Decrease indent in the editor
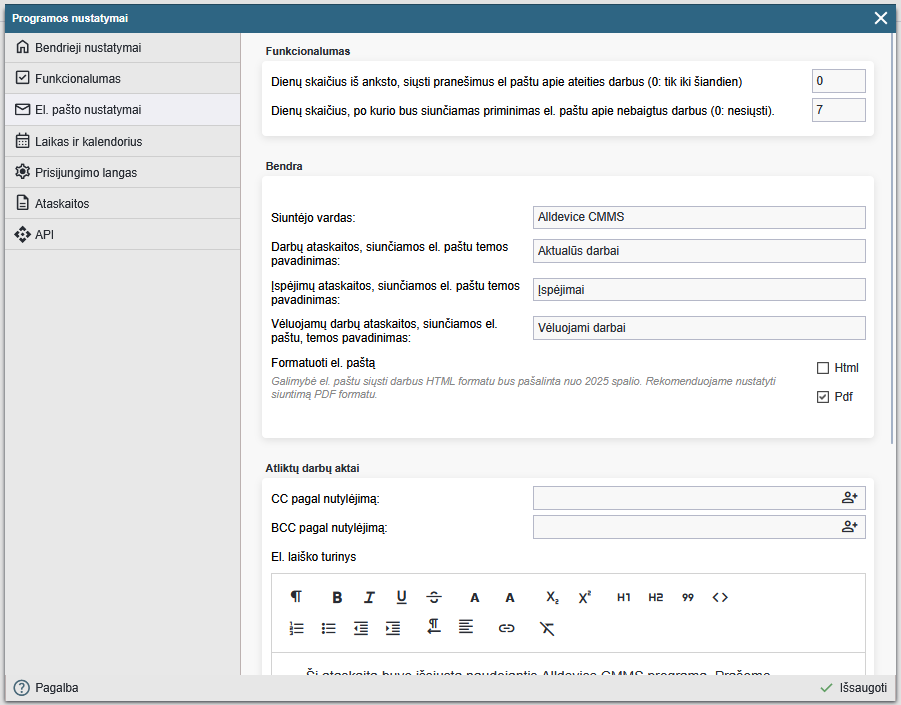 pos(361,628)
